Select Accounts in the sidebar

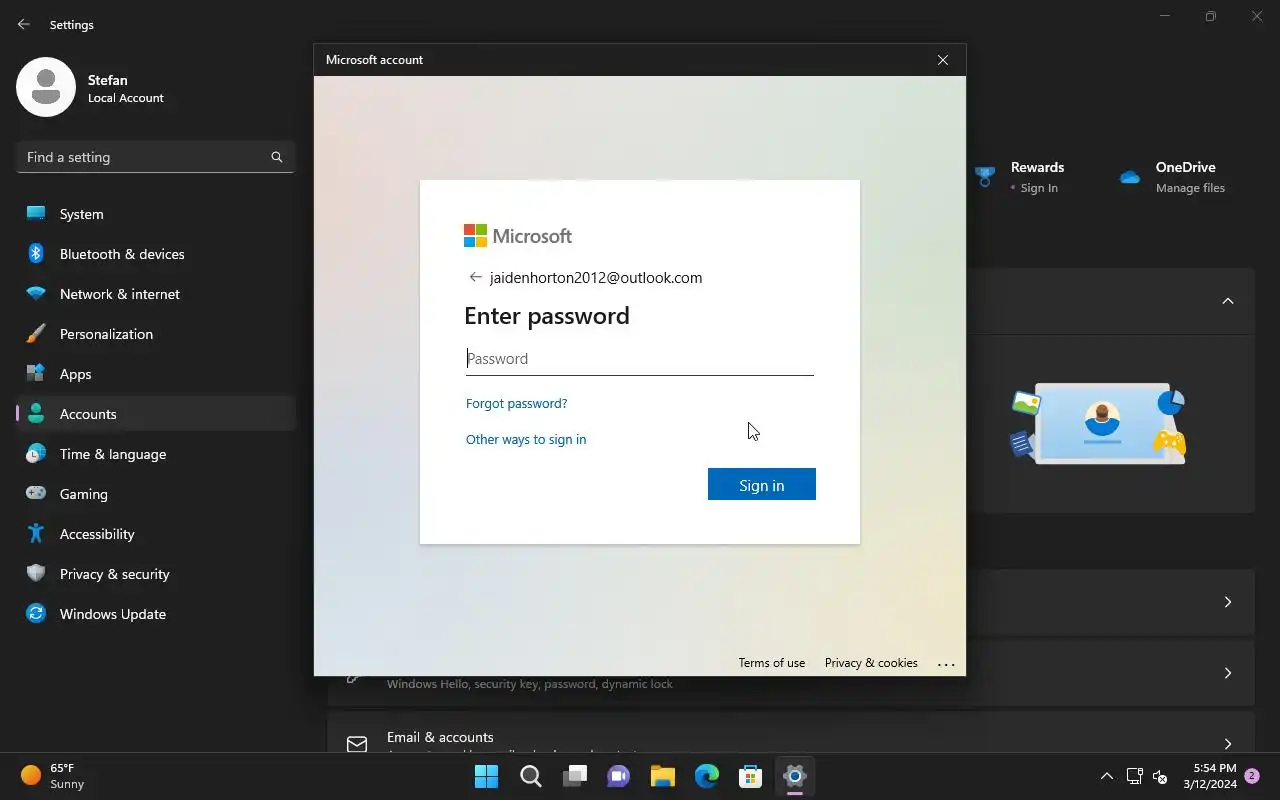pos(156,414)
